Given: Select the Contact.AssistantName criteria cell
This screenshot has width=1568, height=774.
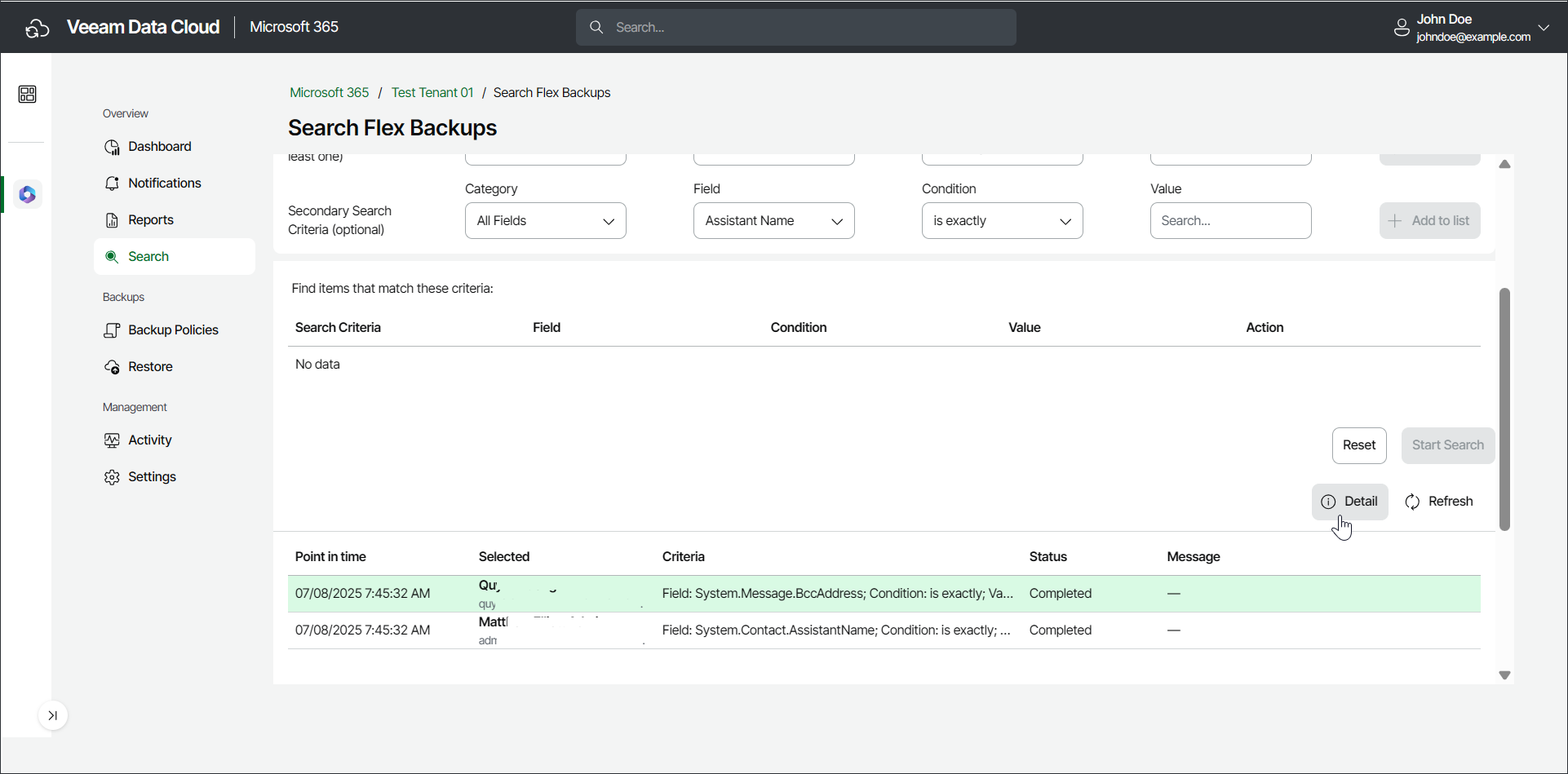Looking at the screenshot, I should pos(836,630).
